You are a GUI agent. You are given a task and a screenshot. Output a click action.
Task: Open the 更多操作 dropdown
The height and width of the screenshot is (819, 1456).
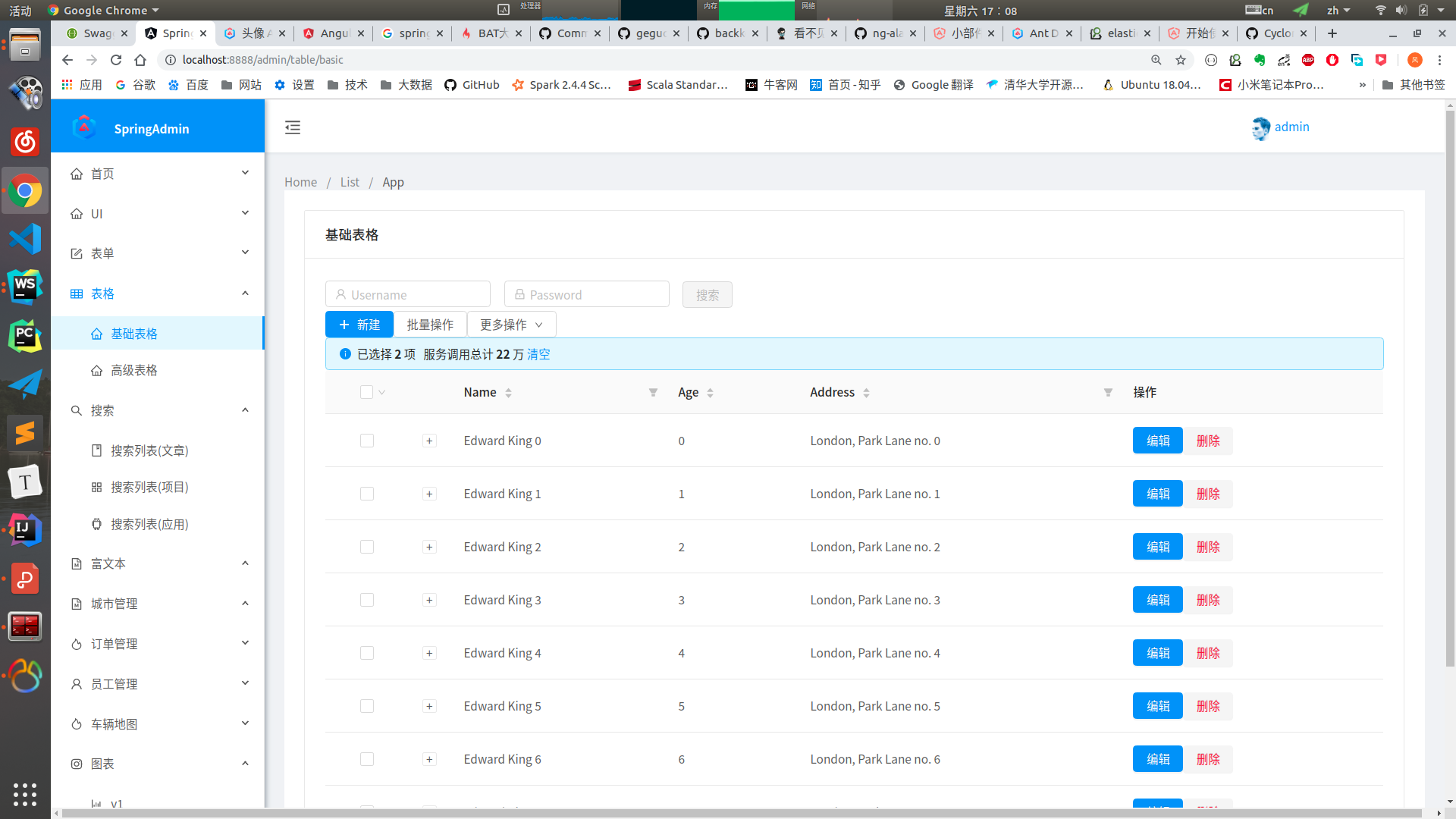click(511, 325)
